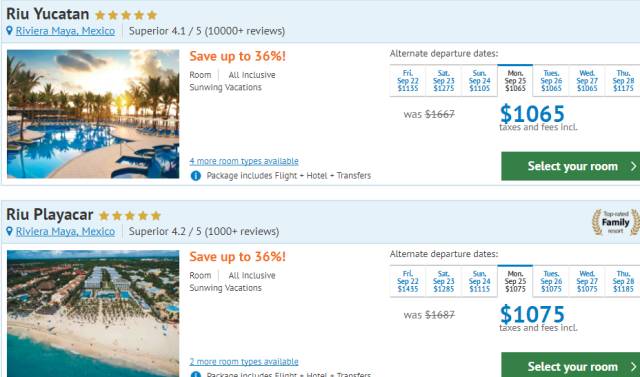Screen dimensions: 640x377
Task: Open Riu Playacar Riviera Maya, Mexico link
Action: click(x=65, y=231)
